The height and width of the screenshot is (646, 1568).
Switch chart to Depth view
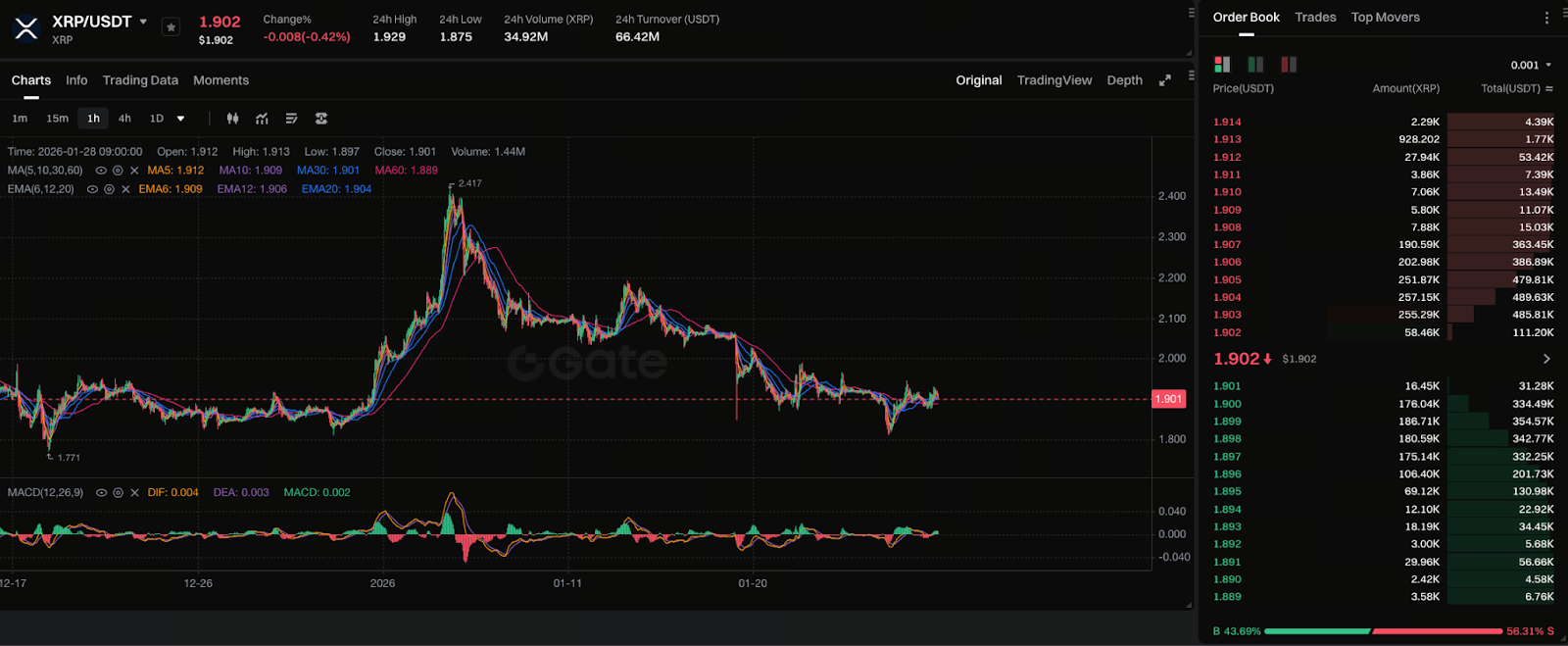click(1124, 80)
